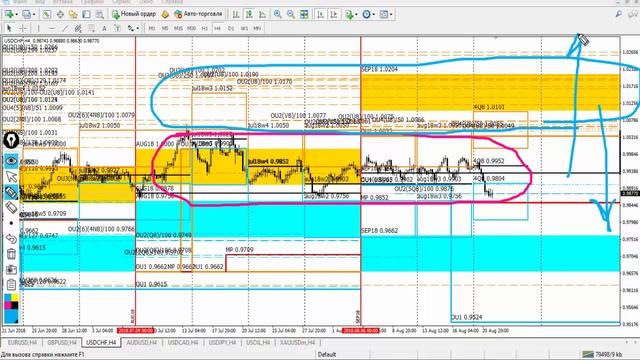
Task: Click the Новый ордер button
Action: (134, 14)
